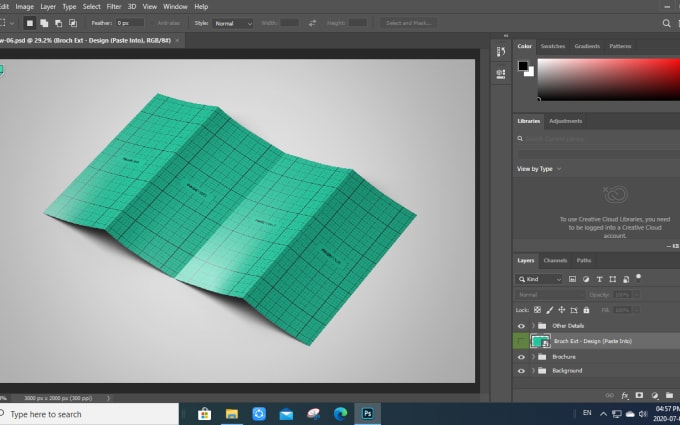This screenshot has height=425, width=680.
Task: Open the Properties panel icon
Action: coord(501,74)
